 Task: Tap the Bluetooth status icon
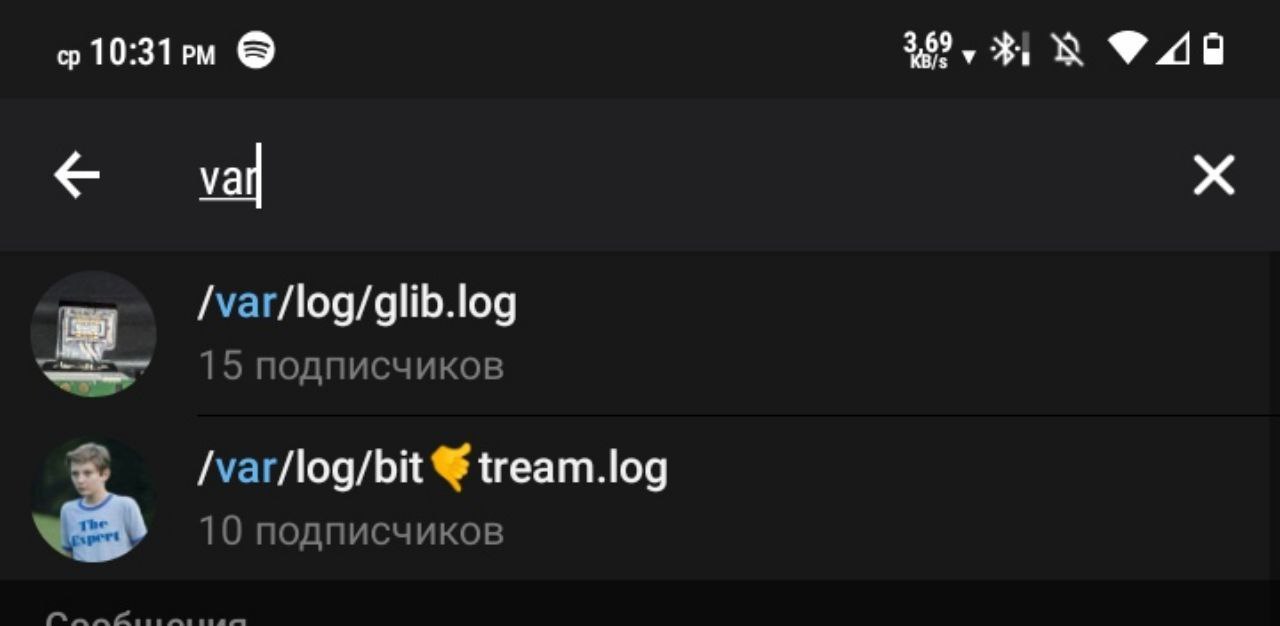[x=1009, y=49]
